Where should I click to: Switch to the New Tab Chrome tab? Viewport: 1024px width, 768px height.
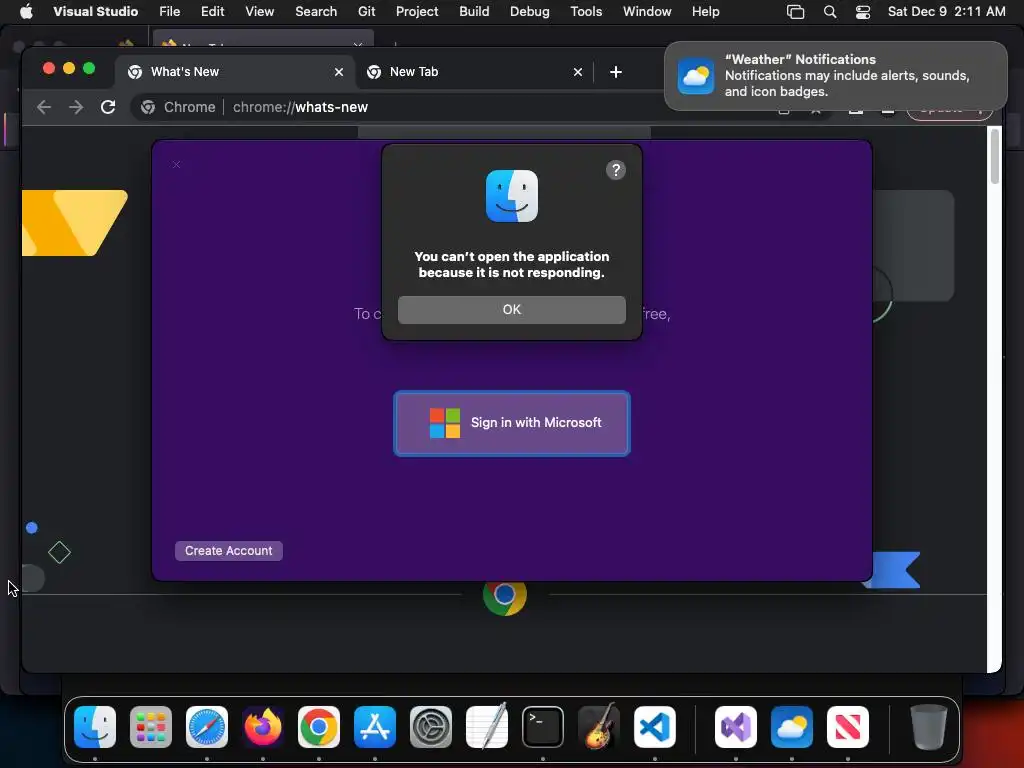[x=474, y=72]
